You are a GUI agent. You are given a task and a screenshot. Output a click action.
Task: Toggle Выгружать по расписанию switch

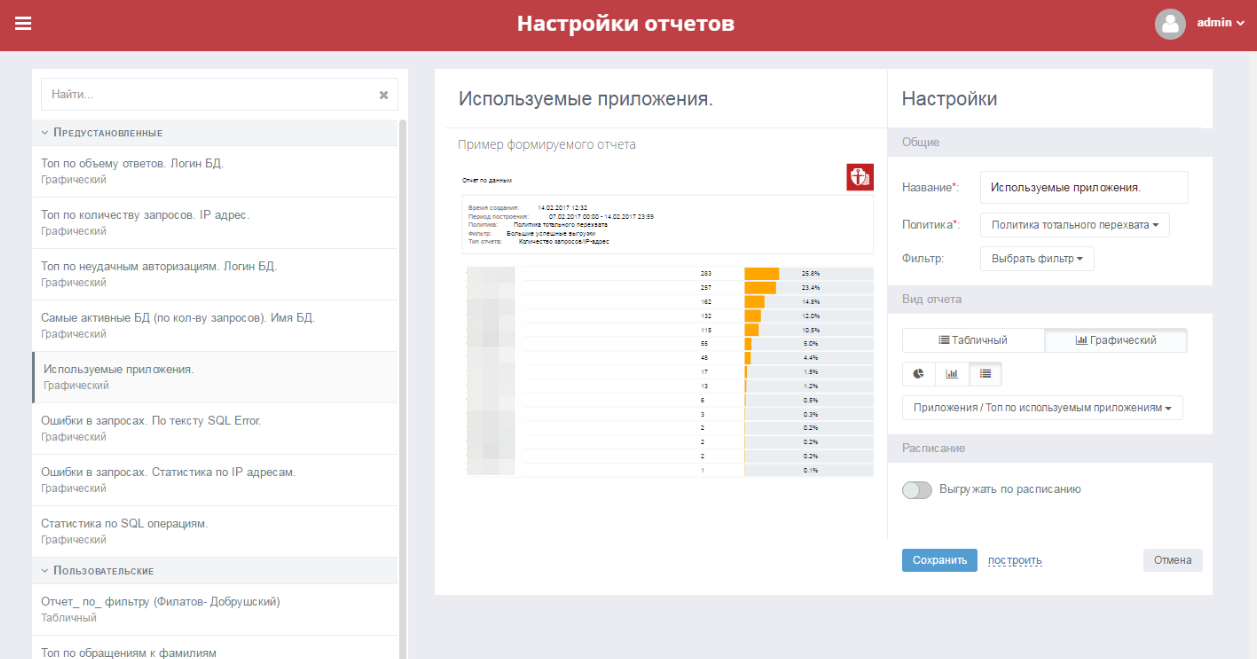(x=917, y=490)
